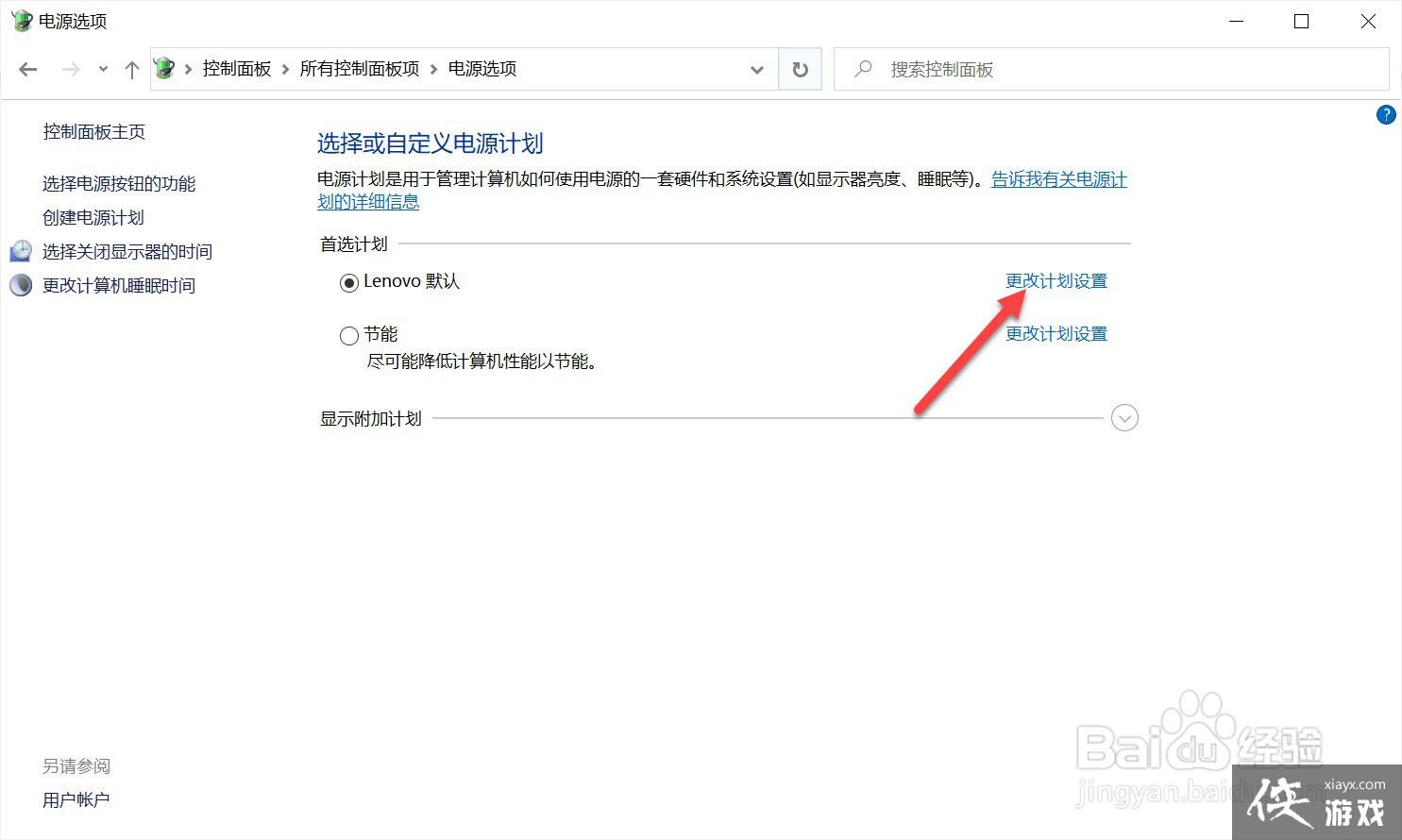
Task: Close the 电源选项 window
Action: (1368, 21)
